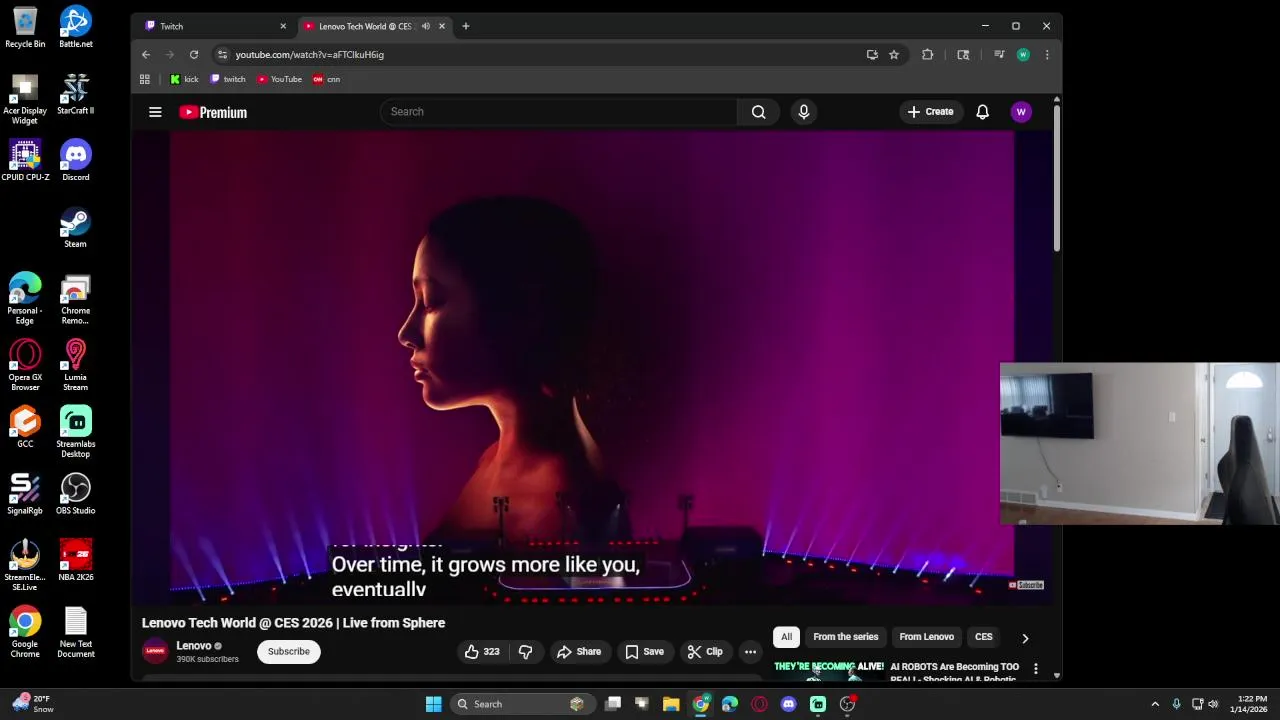Start voice search with the microphone icon

pos(803,112)
